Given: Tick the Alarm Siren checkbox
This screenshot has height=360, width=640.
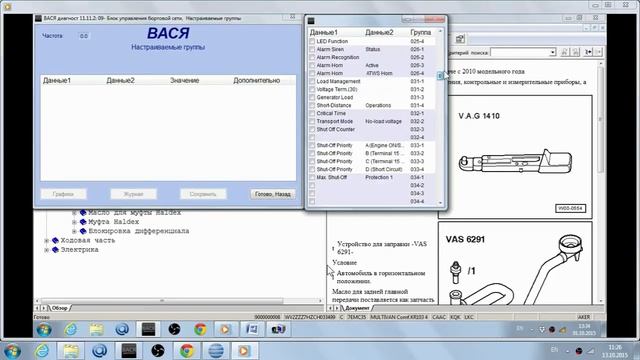Looking at the screenshot, I should click(312, 49).
